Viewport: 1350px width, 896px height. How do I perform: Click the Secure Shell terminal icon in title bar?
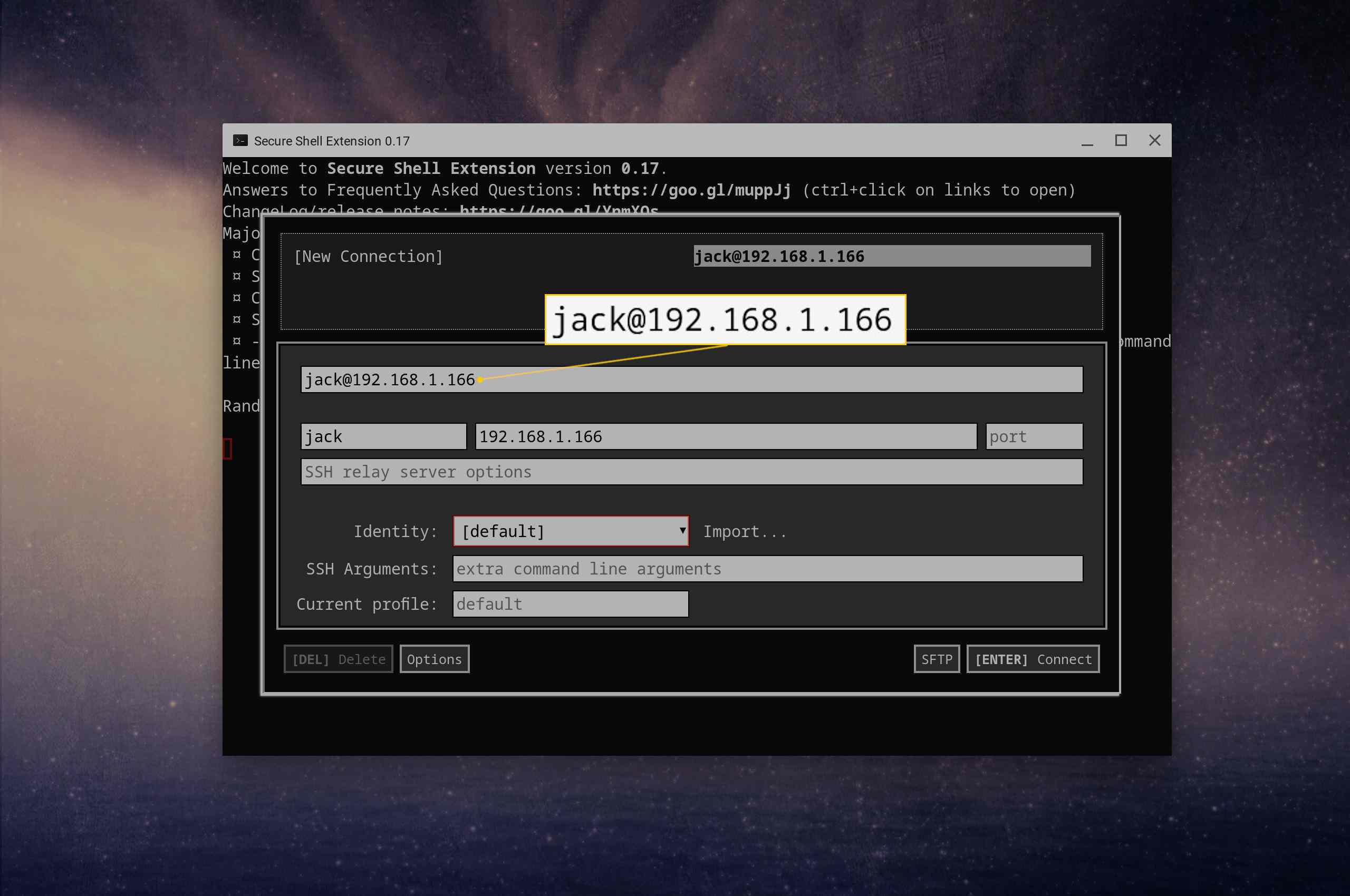tap(240, 141)
